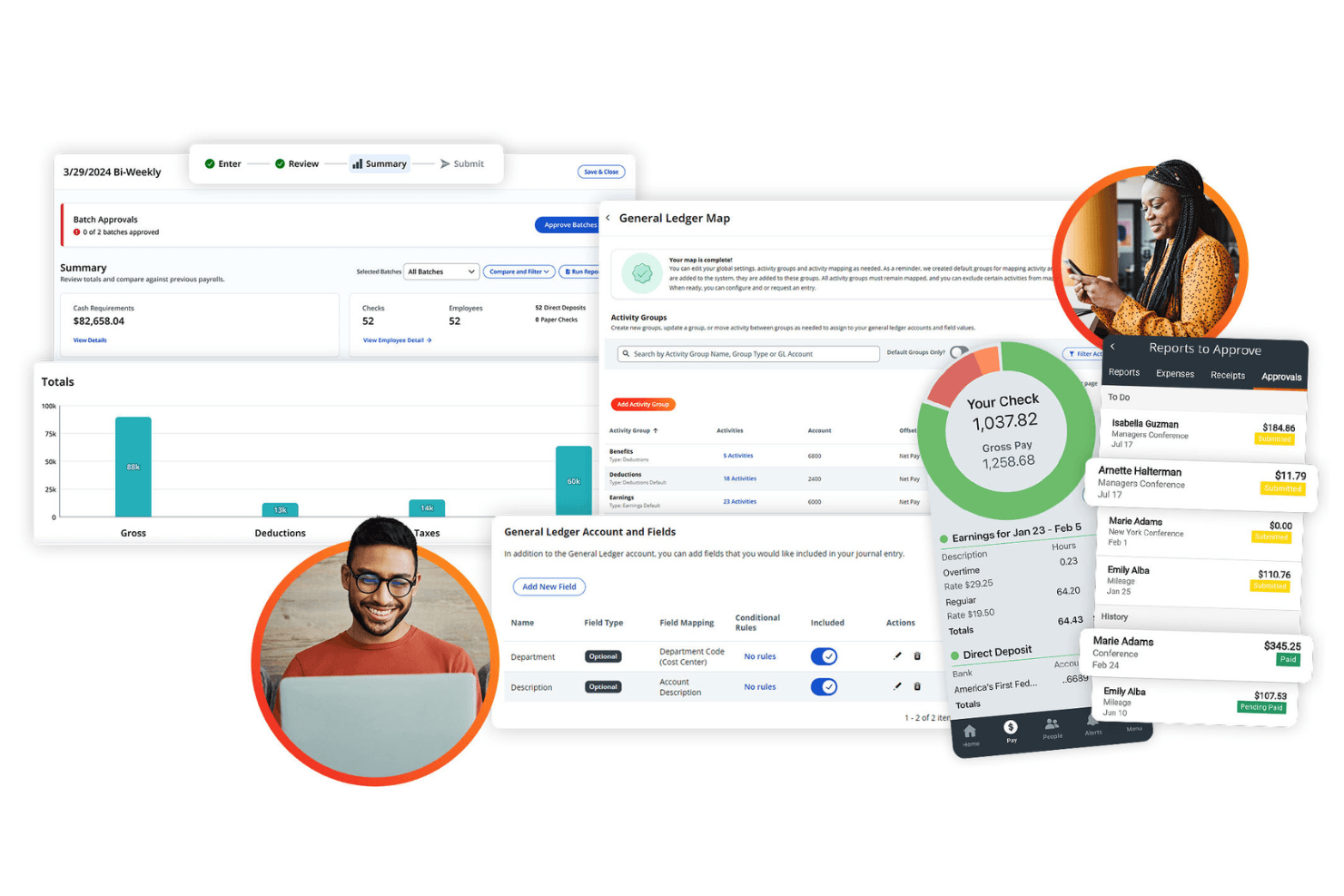Click the map complete badge icon

tap(642, 273)
